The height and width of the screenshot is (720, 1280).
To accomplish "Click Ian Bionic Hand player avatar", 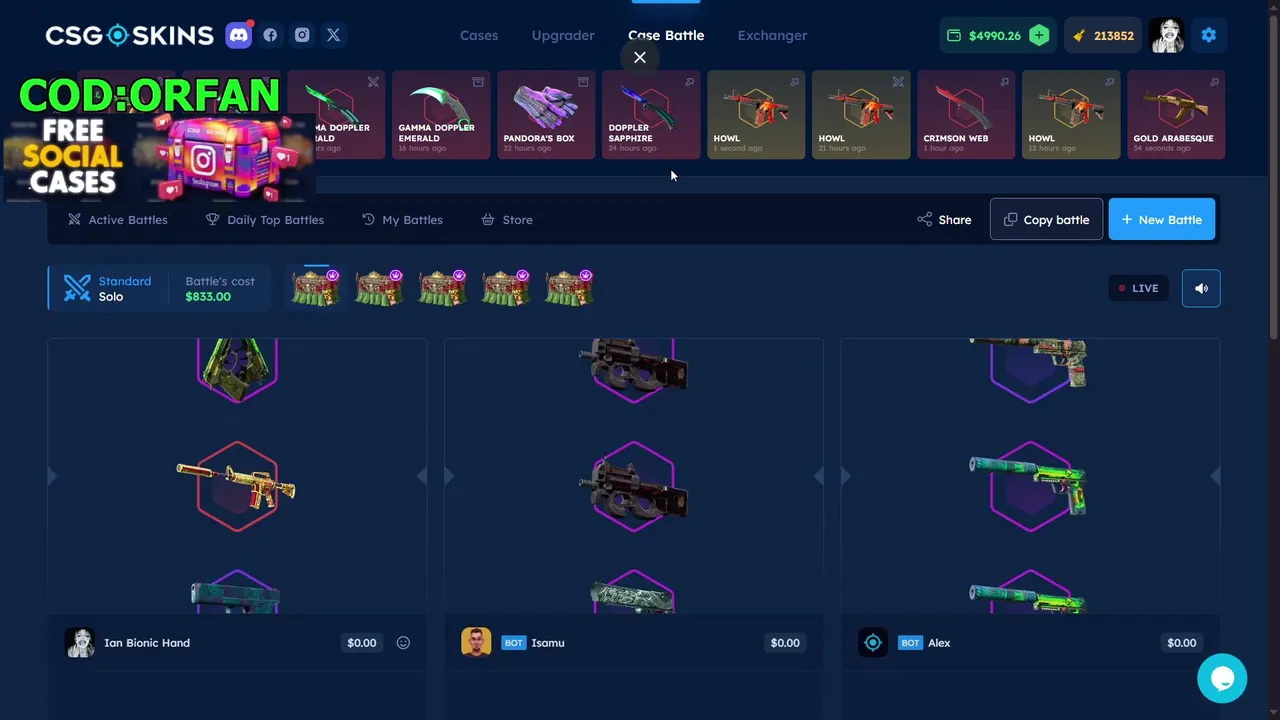I will (x=80, y=642).
